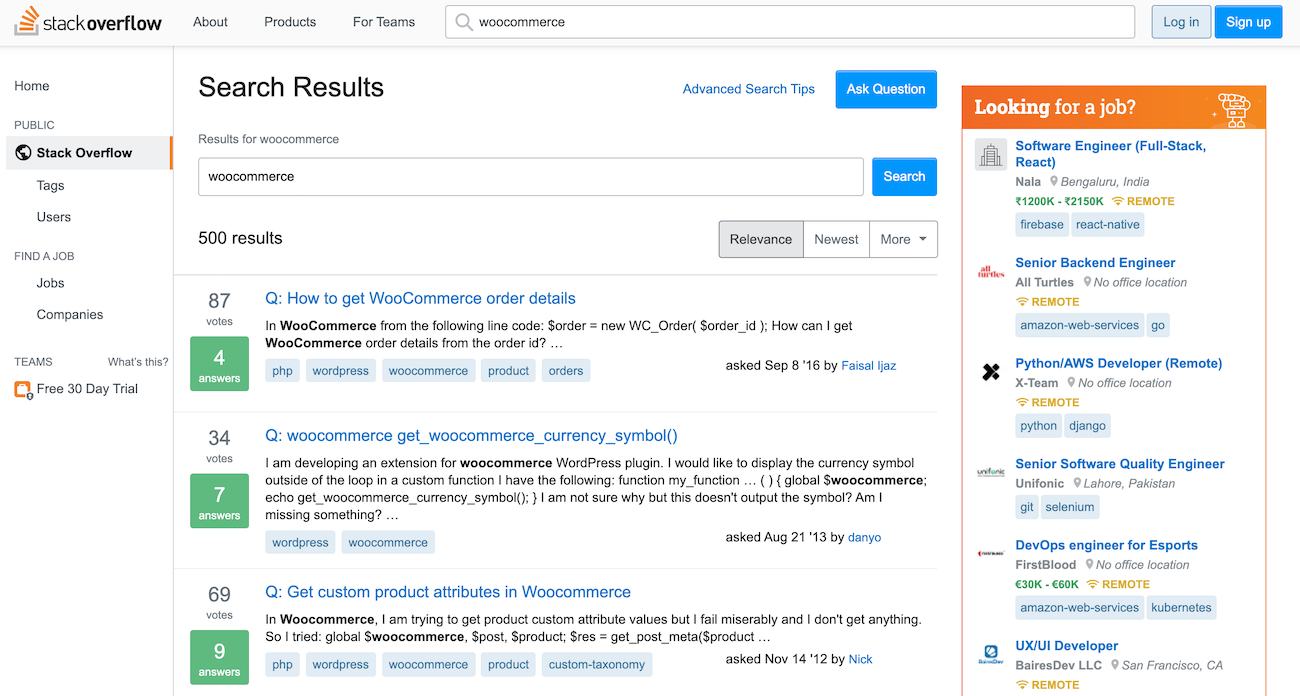Screen dimensions: 1300x696
Task: Click the selenium job tag
Action: pos(1070,507)
